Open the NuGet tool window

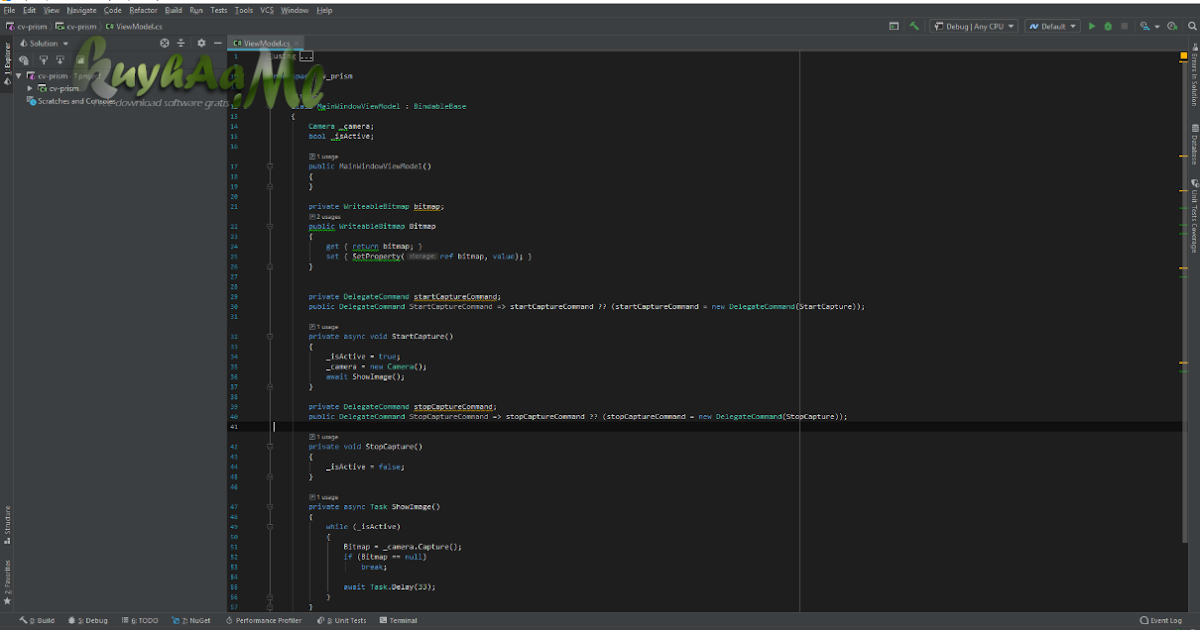[192, 621]
